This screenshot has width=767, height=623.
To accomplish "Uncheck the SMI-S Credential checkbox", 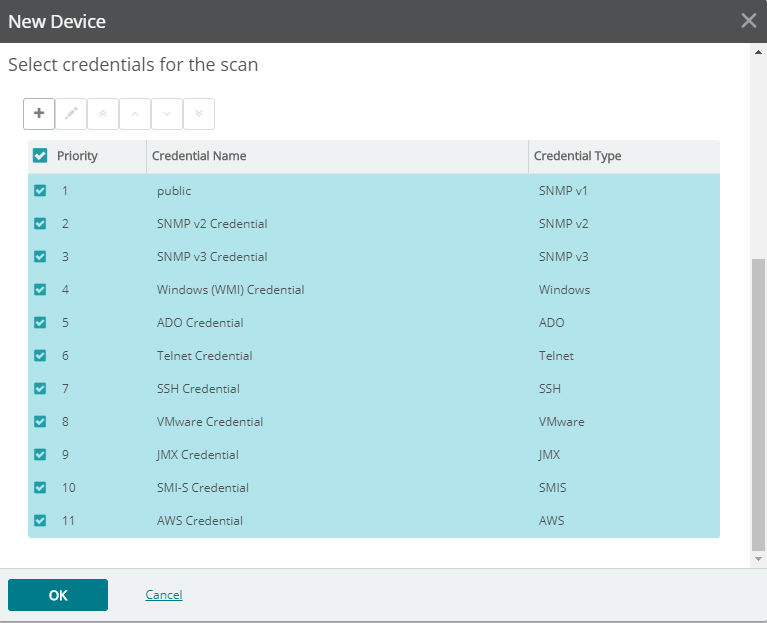I will coord(40,488).
